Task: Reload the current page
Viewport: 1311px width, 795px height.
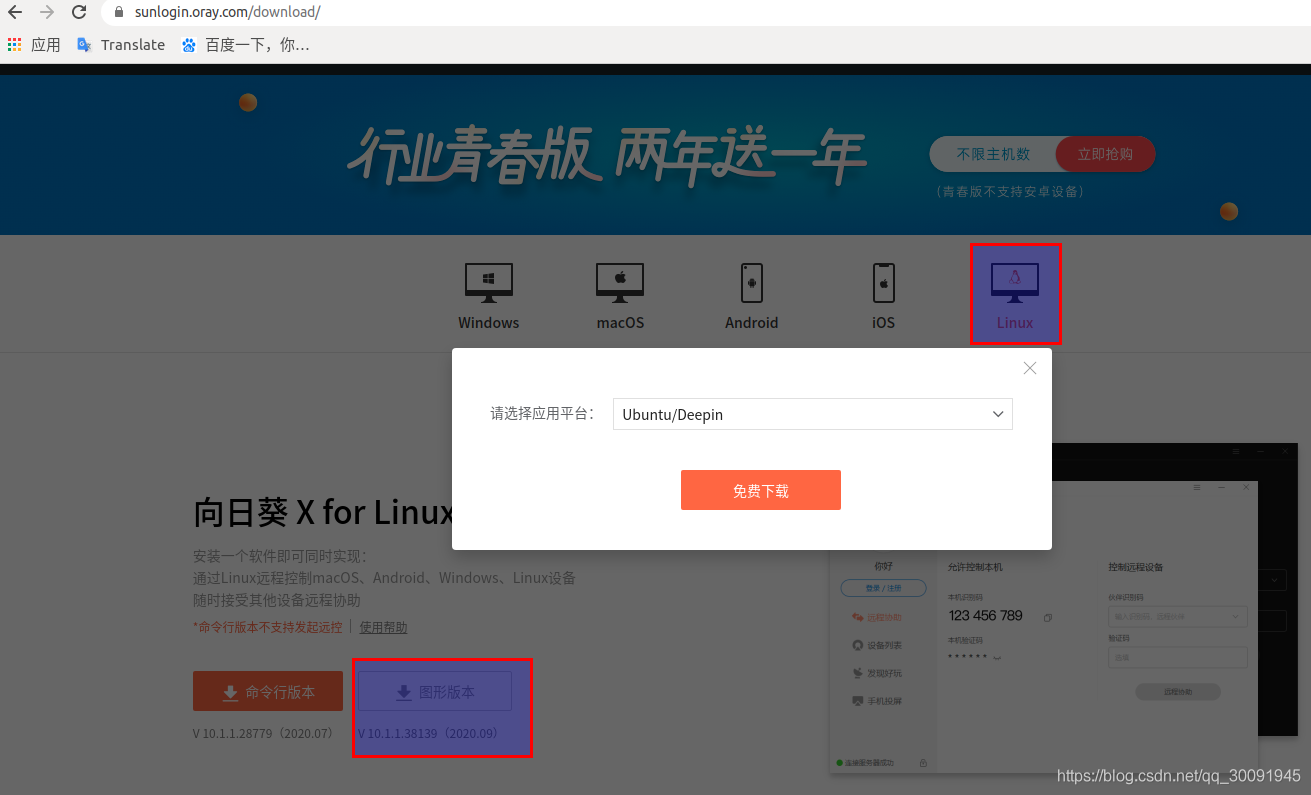Action: click(79, 13)
